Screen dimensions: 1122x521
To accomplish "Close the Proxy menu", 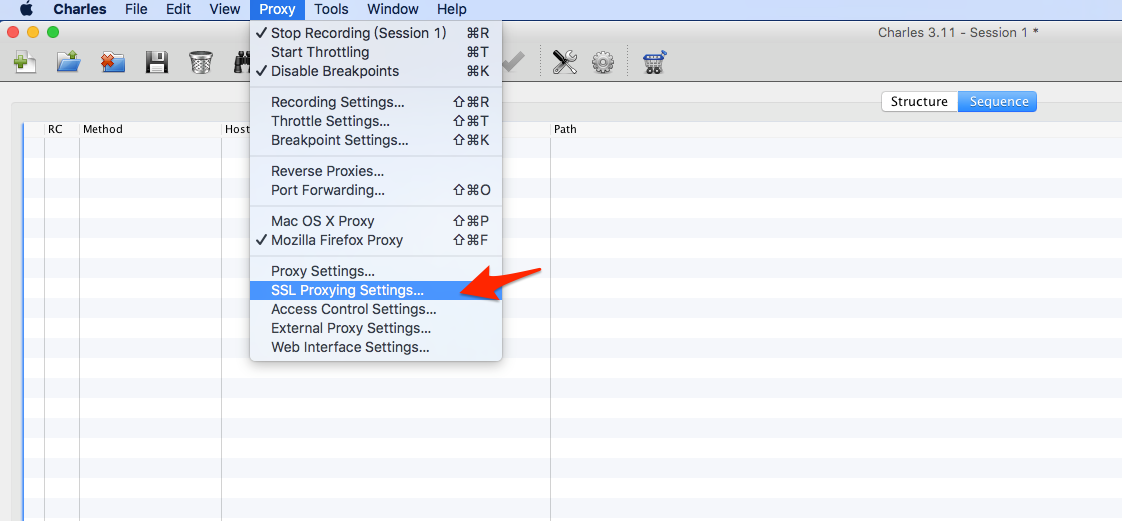I will (277, 9).
